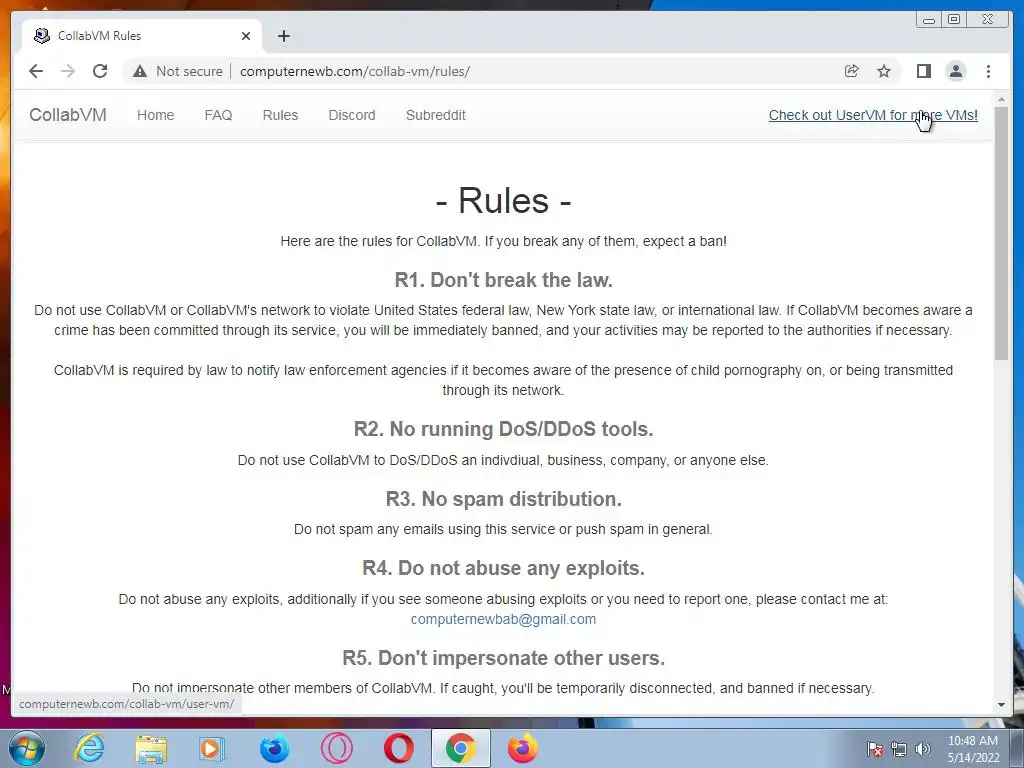Image resolution: width=1024 pixels, height=768 pixels.
Task: Minimize the Chrome window
Action: [929, 20]
